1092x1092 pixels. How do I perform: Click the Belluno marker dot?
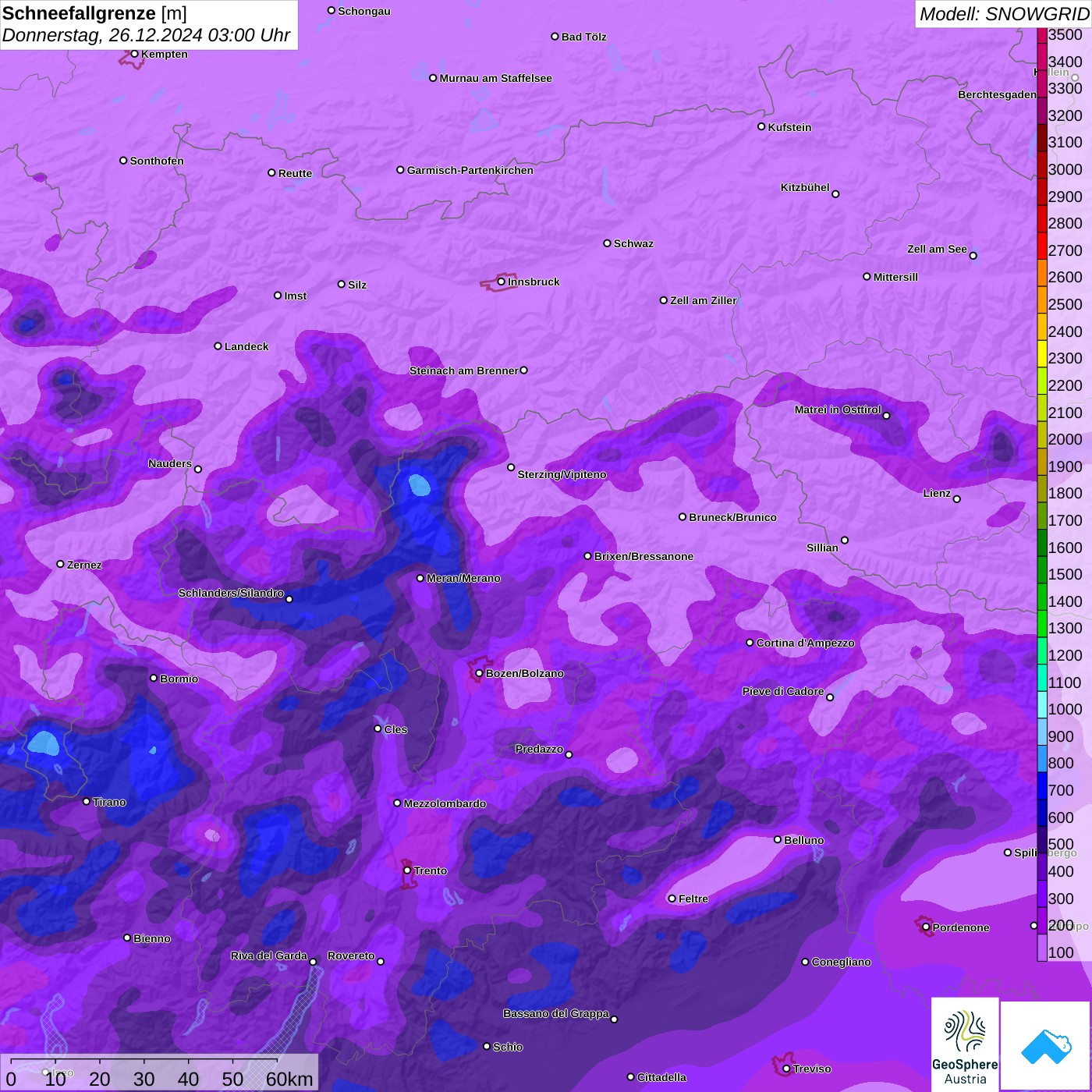click(778, 839)
